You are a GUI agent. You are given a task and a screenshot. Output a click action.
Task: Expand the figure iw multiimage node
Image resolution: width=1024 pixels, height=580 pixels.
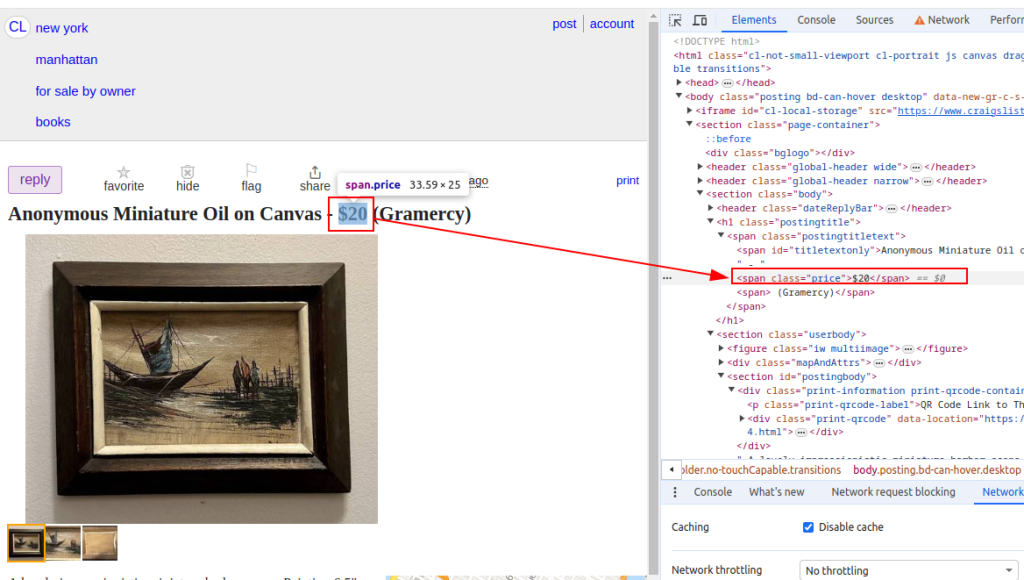tap(721, 348)
